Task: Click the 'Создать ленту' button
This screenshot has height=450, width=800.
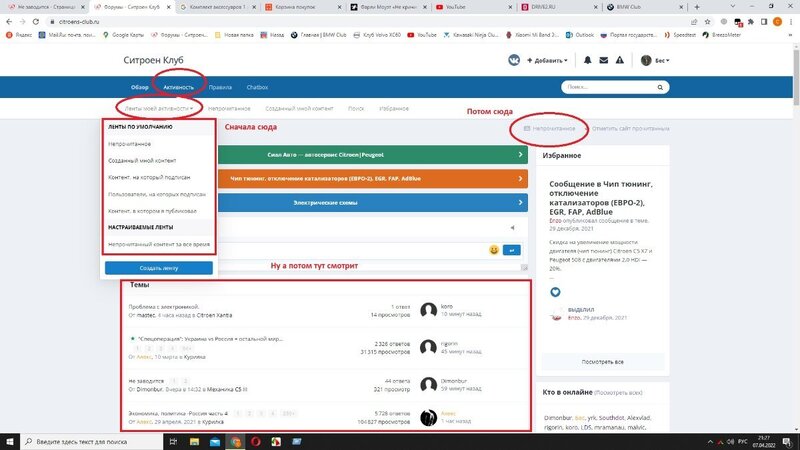Action: [159, 268]
